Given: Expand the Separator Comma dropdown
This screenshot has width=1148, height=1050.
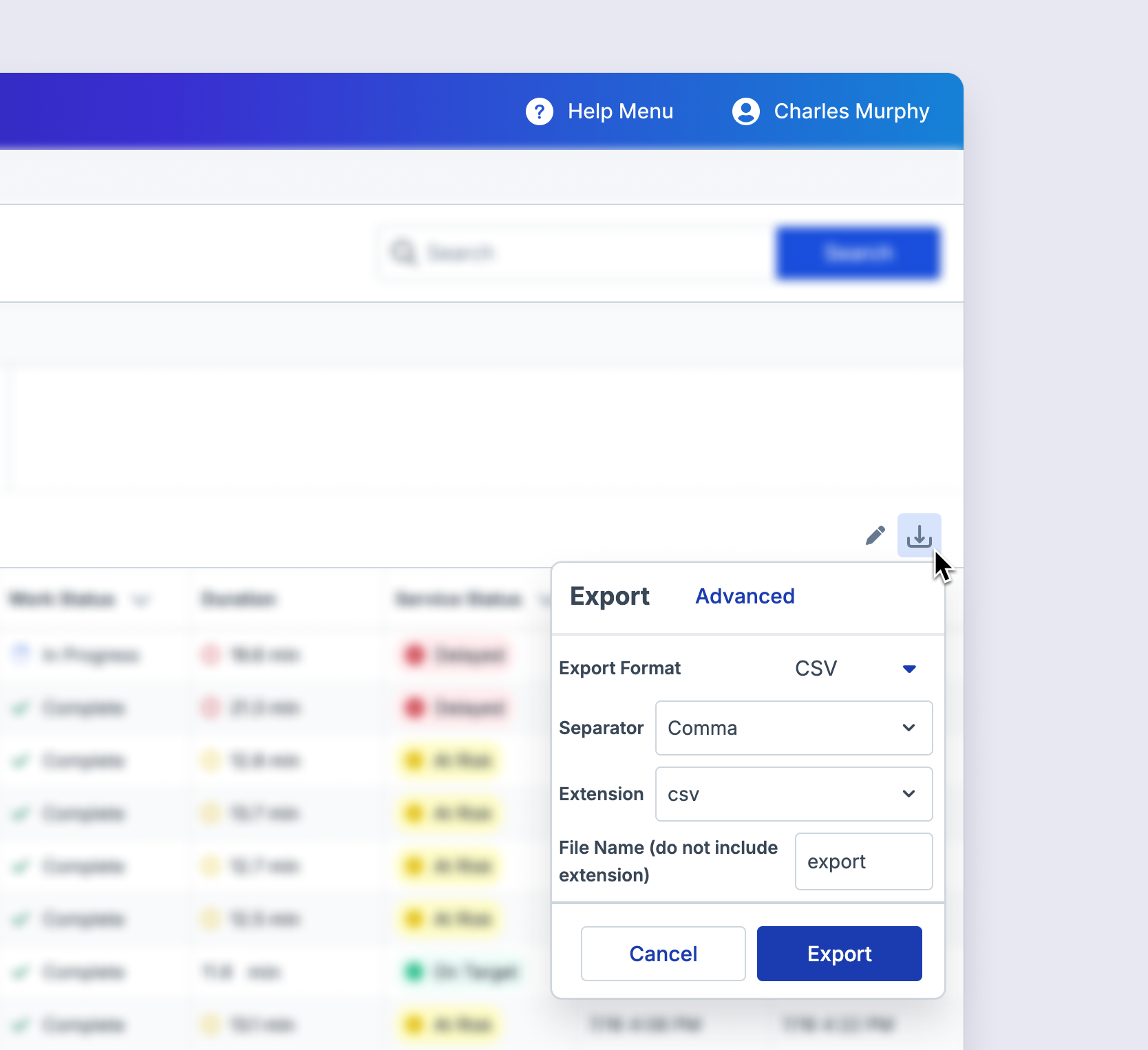Looking at the screenshot, I should (x=794, y=728).
